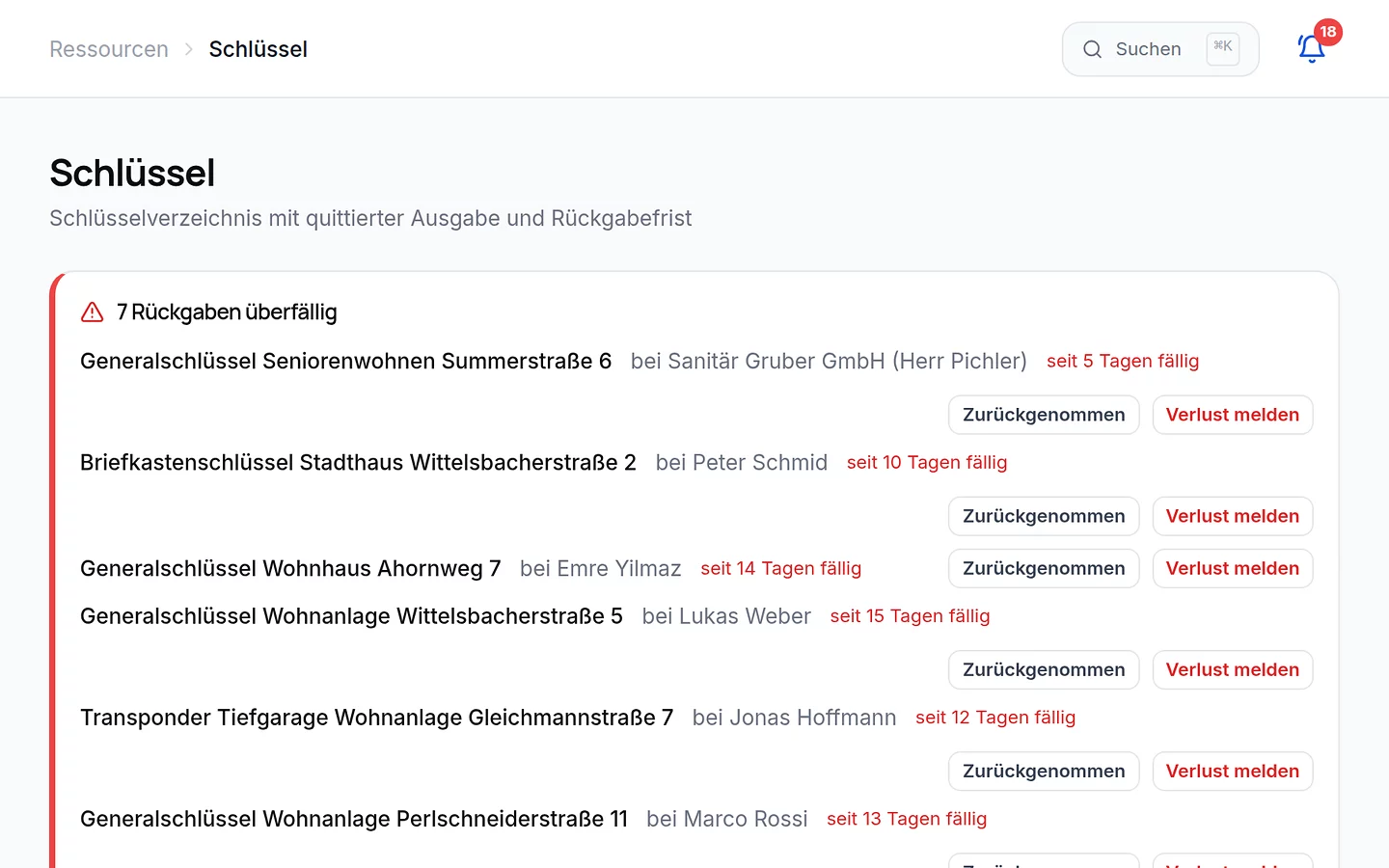Click 'seit 12 Tagen fällig' status
Viewport: 1389px width, 868px height.
pos(995,718)
